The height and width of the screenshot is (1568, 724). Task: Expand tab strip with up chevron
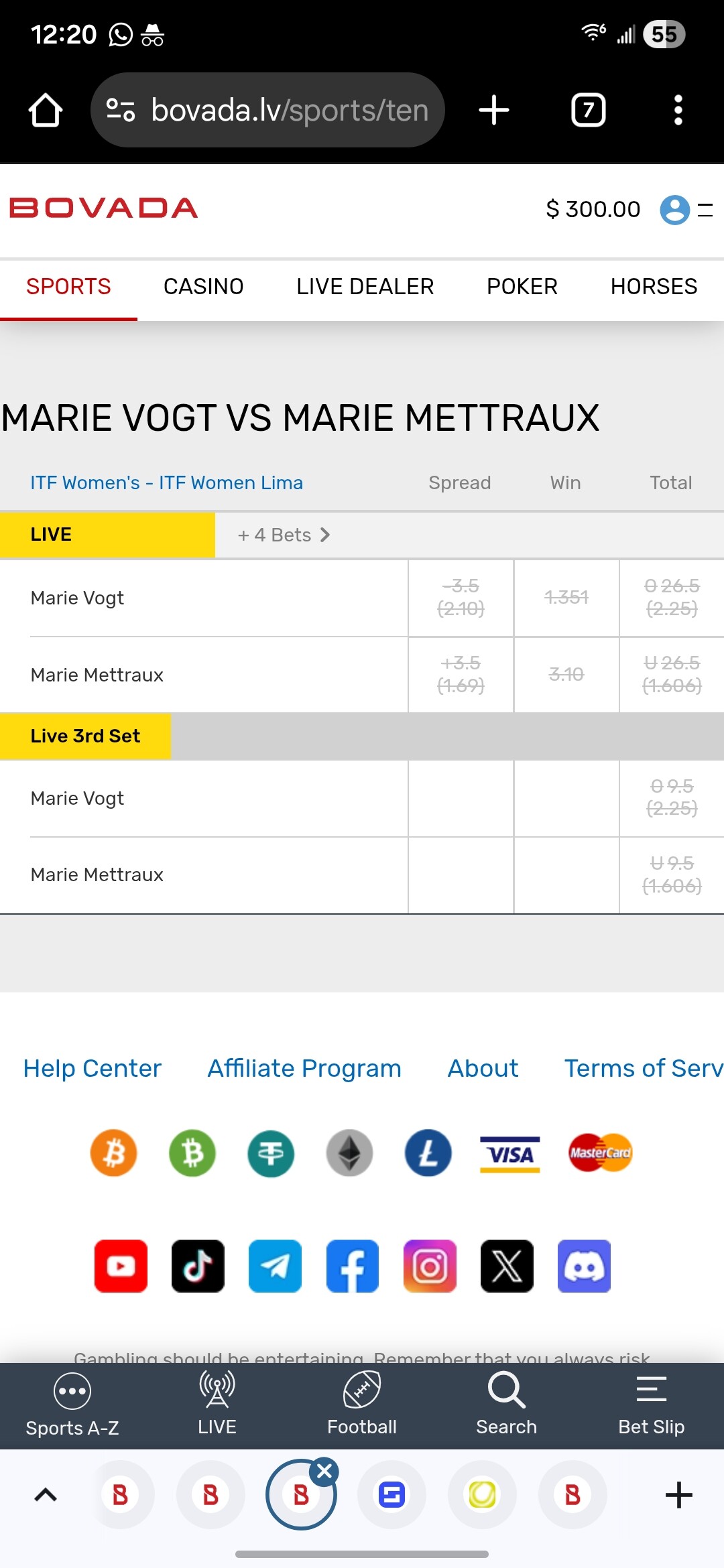click(x=46, y=1494)
